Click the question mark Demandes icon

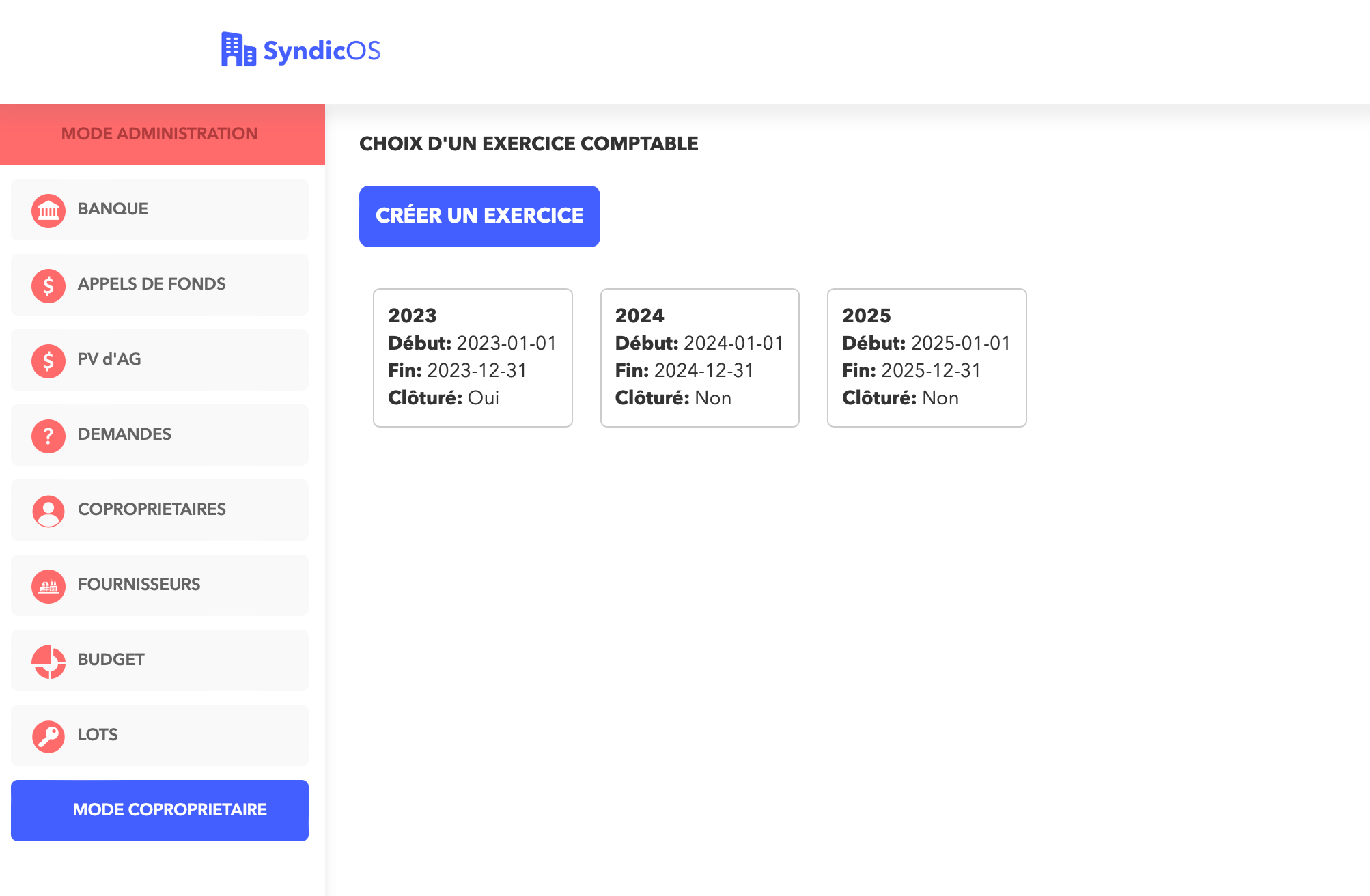click(x=48, y=436)
